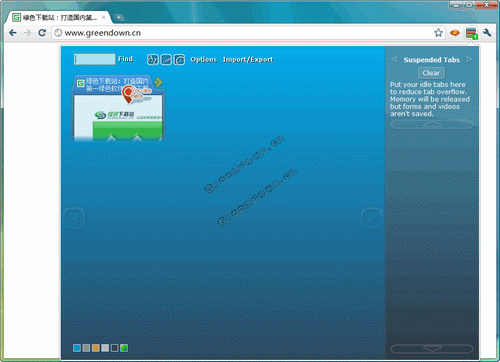Image resolution: width=500 pixels, height=362 pixels.
Task: Click the left arrow beside Suspended Tabs
Action: tap(394, 59)
